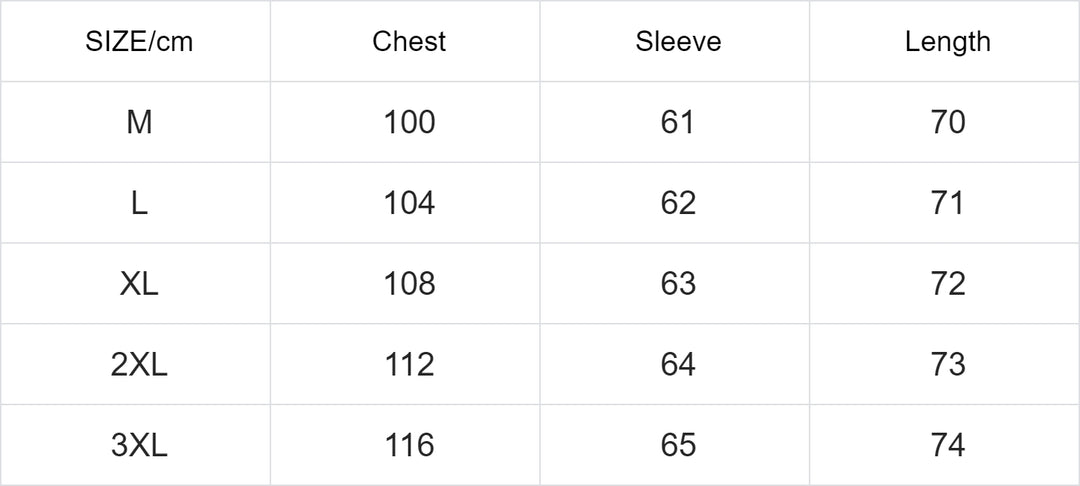Click length value 70 for M
The image size is (1080, 486).
point(948,123)
